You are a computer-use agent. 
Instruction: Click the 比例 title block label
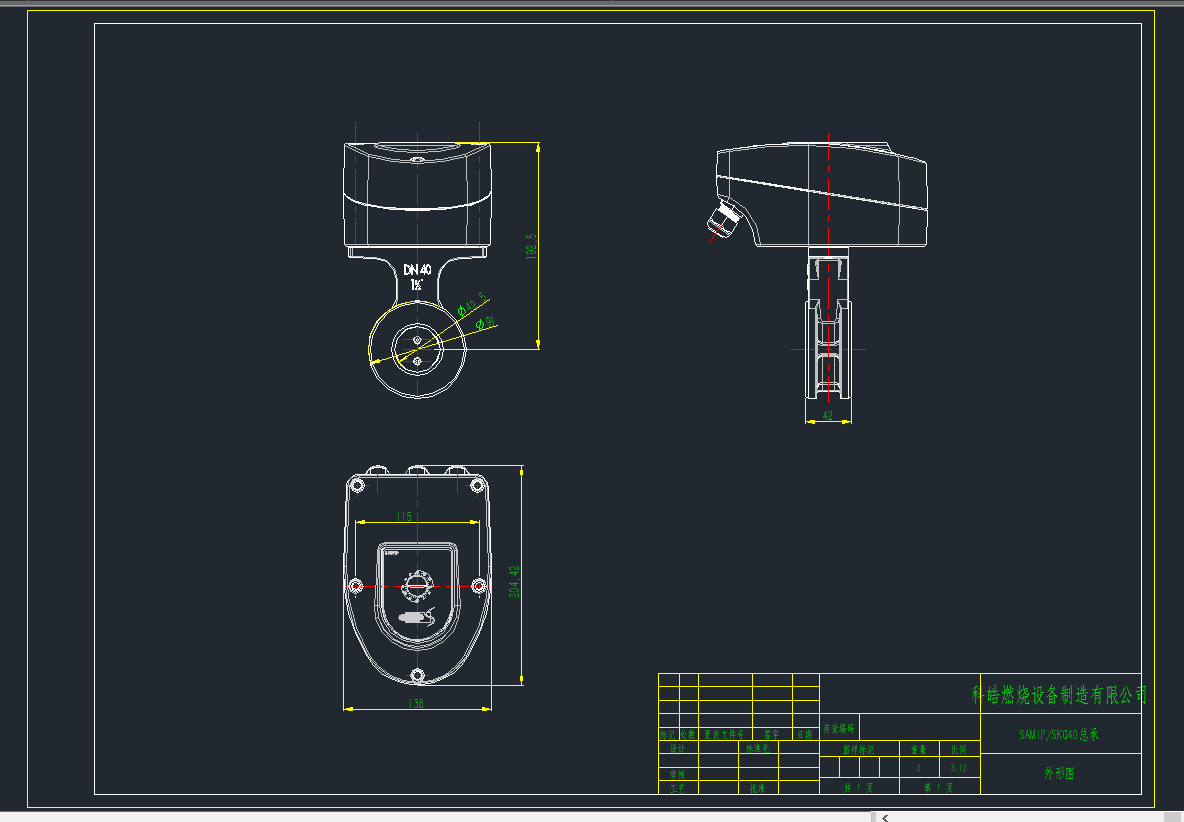[958, 750]
